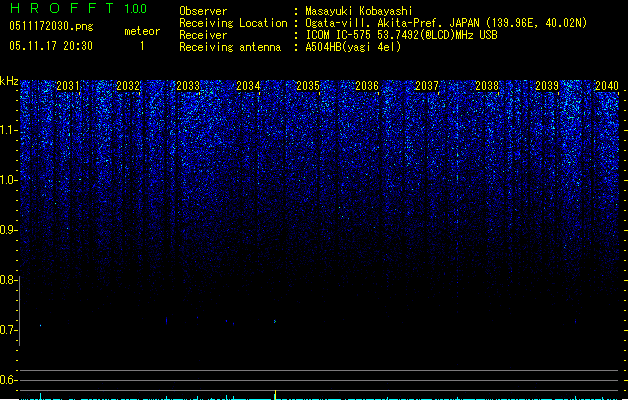Click the 2035 time marker
The image size is (629, 400).
[308, 86]
